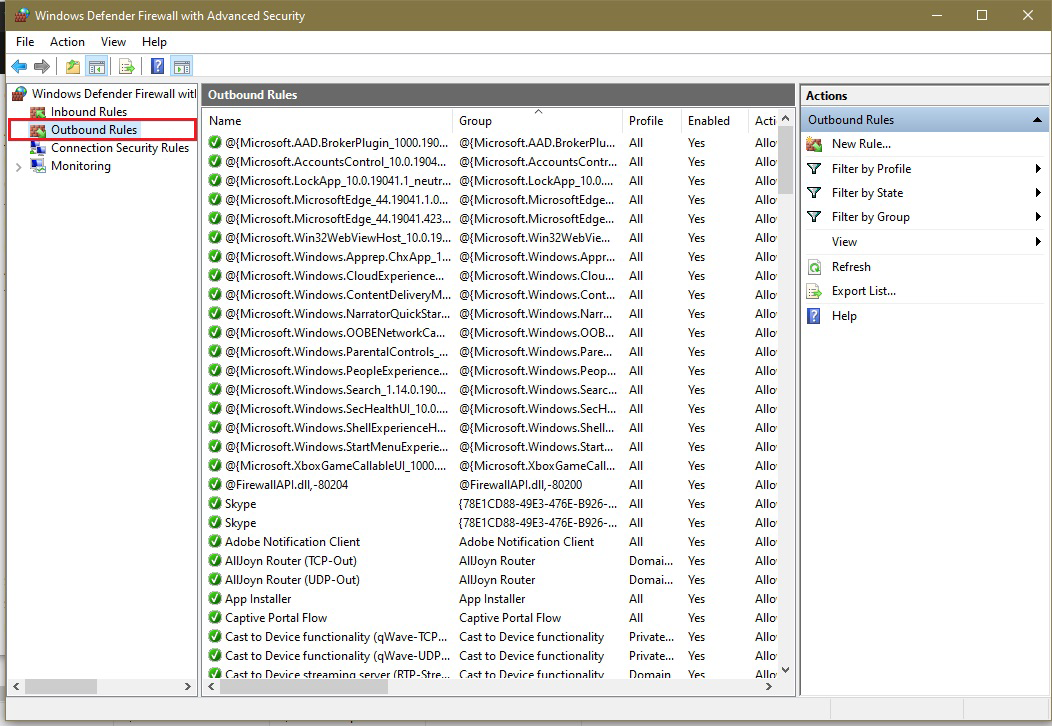Toggle the Show/Hide Console Tree icon

click(97, 66)
